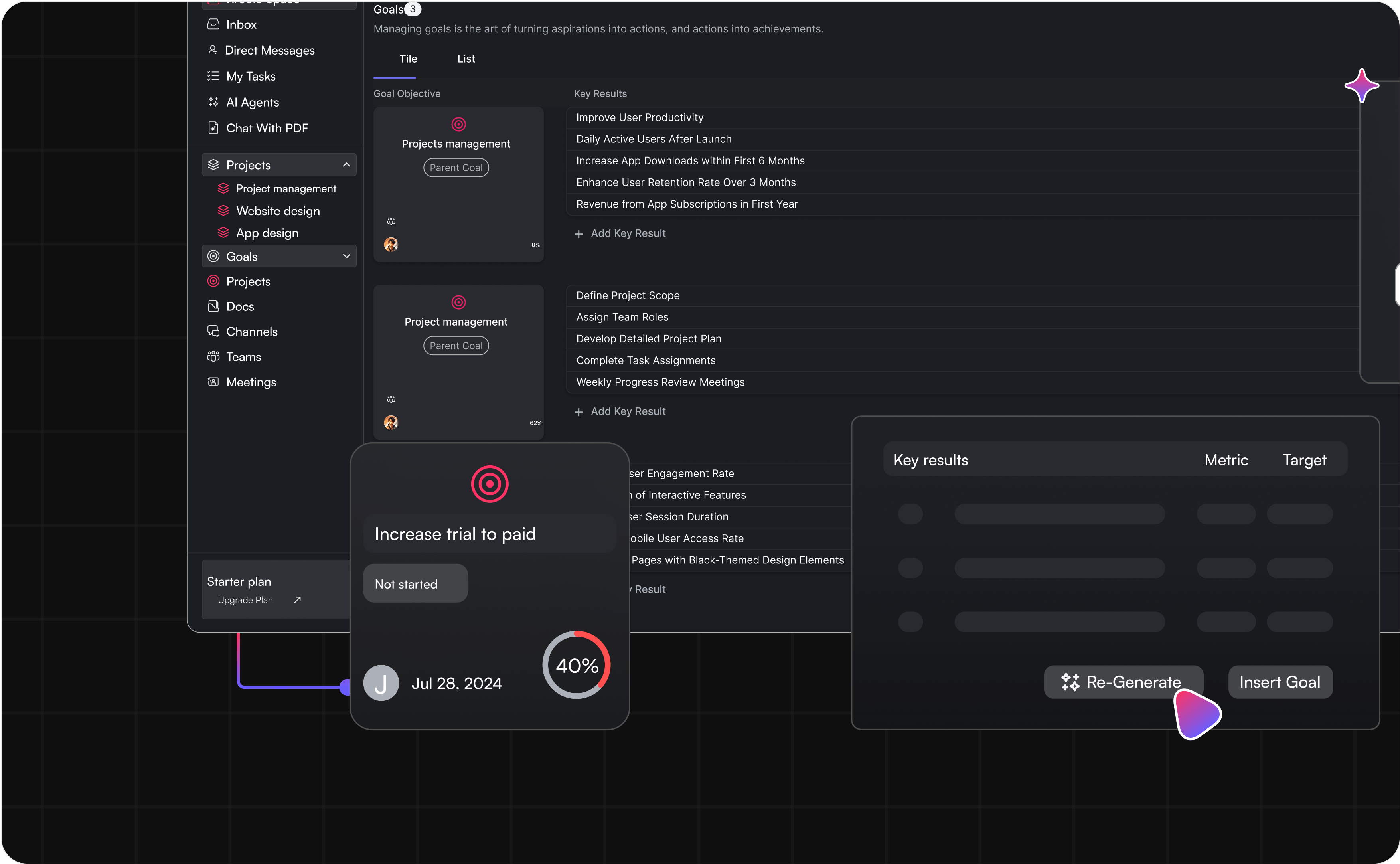Open the Not started status dropdown
This screenshot has width=1400, height=864.
[x=415, y=583]
